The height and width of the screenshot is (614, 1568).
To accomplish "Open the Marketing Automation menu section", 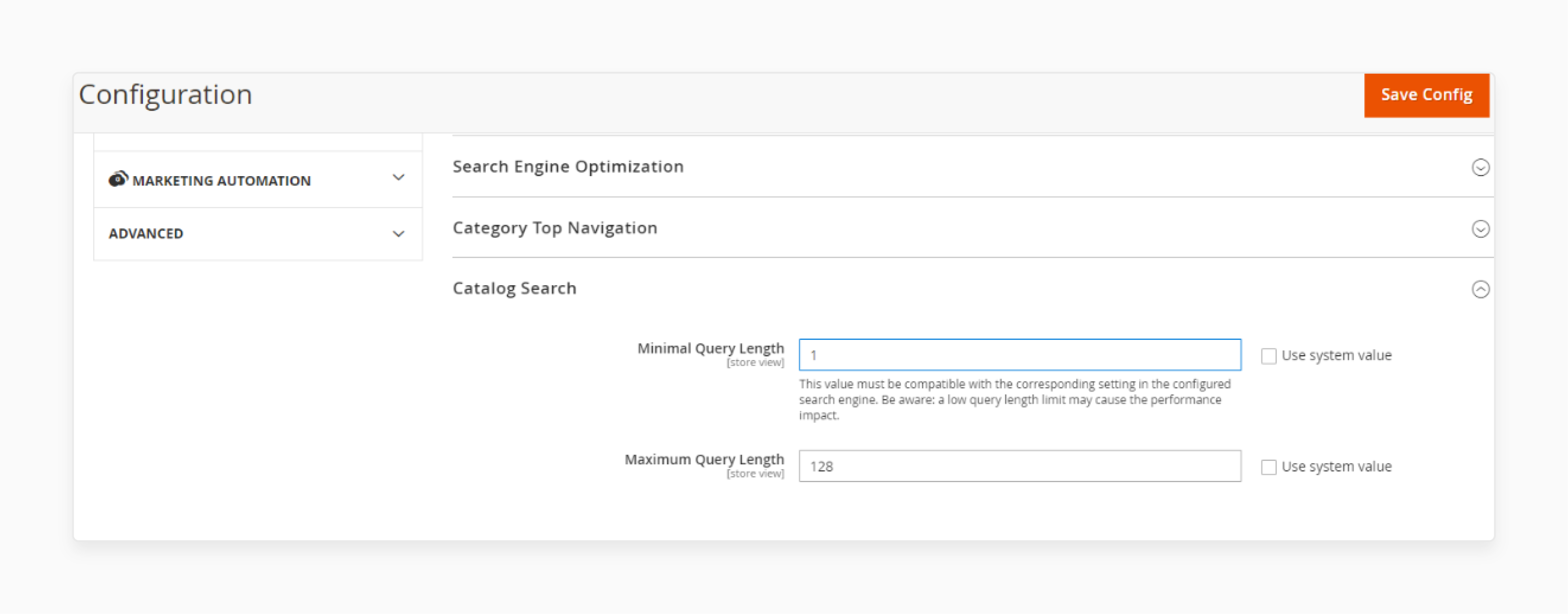I will [258, 180].
